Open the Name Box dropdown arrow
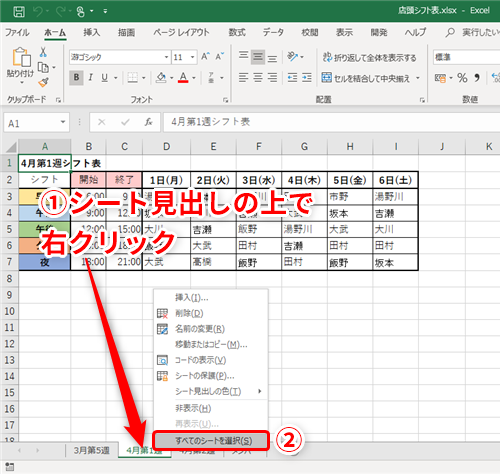This screenshot has width=500, height=474. (x=63, y=122)
